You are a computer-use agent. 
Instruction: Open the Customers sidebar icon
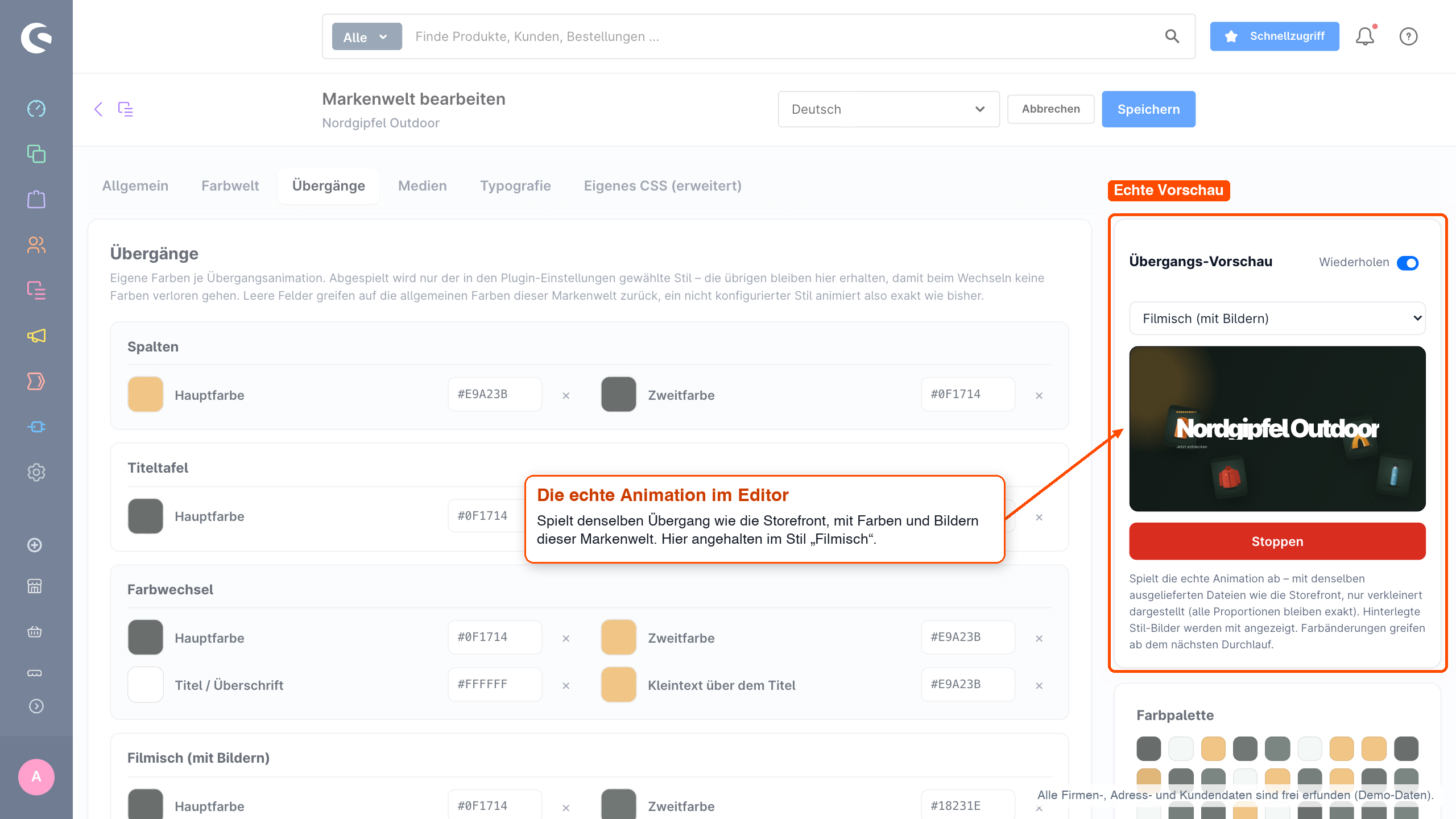coord(36,245)
